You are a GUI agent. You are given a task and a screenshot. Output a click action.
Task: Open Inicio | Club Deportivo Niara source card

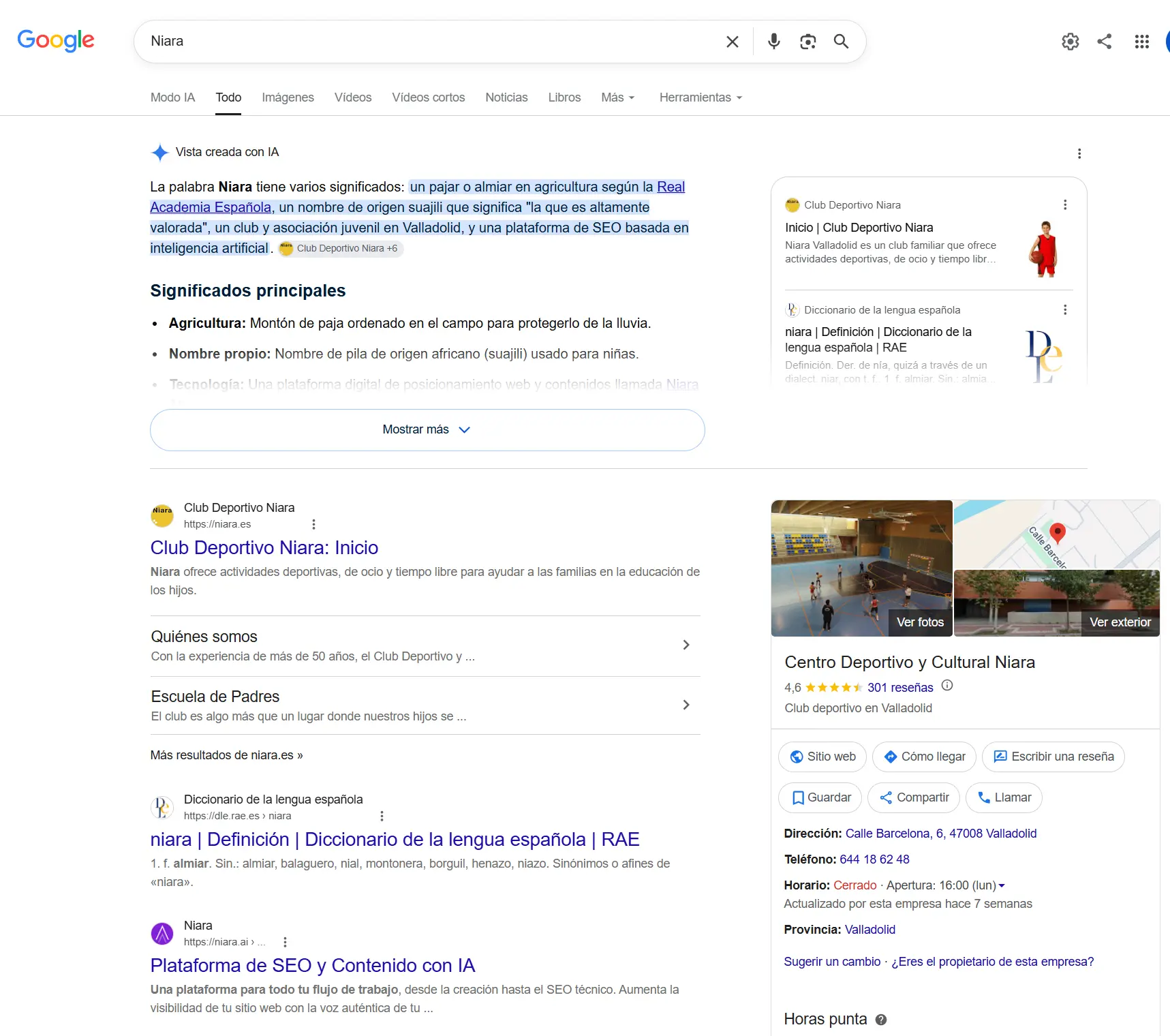pos(859,228)
